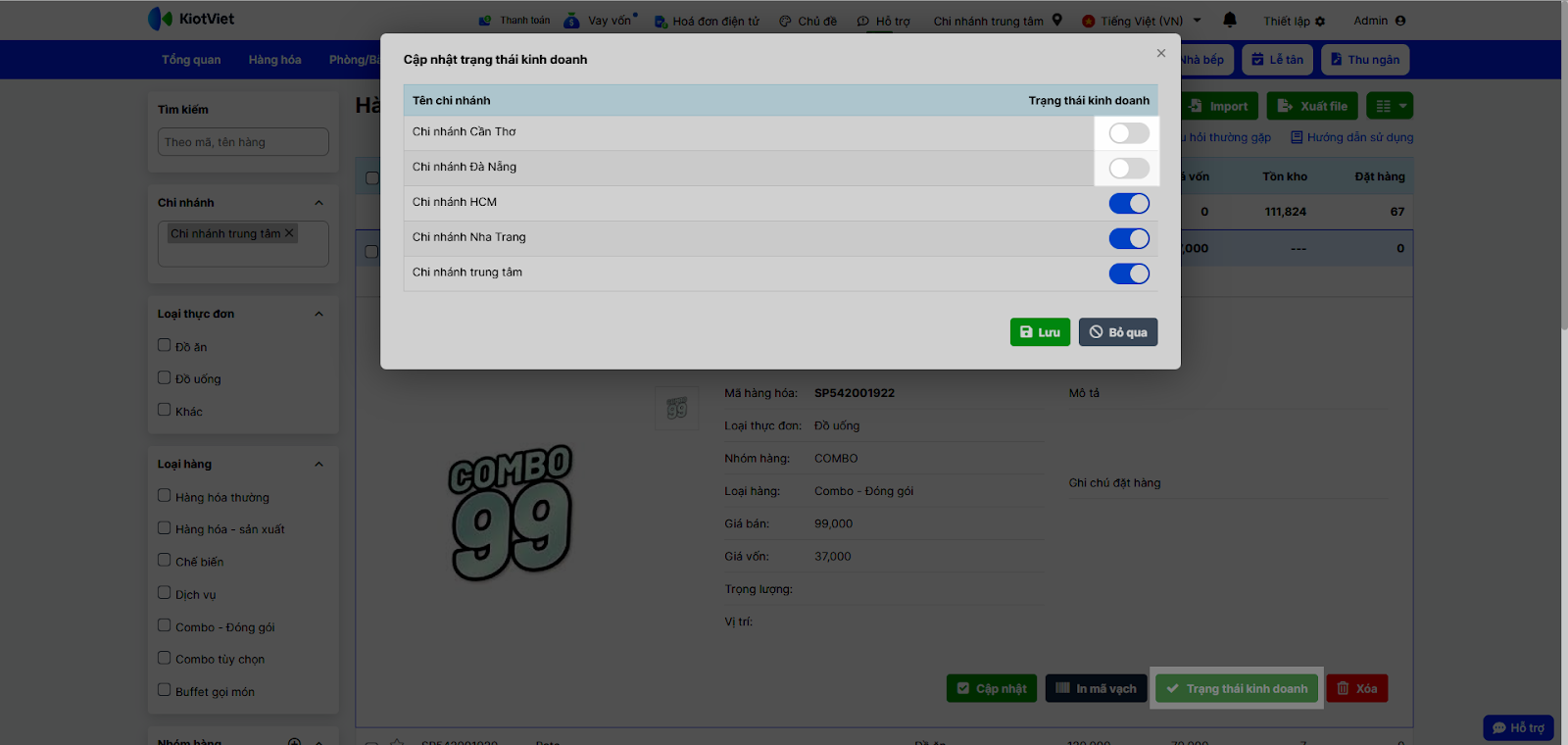Check the Hàng hóa - sản xuất checkbox
Viewport: 1568px width, 745px height.
pyautogui.click(x=165, y=528)
